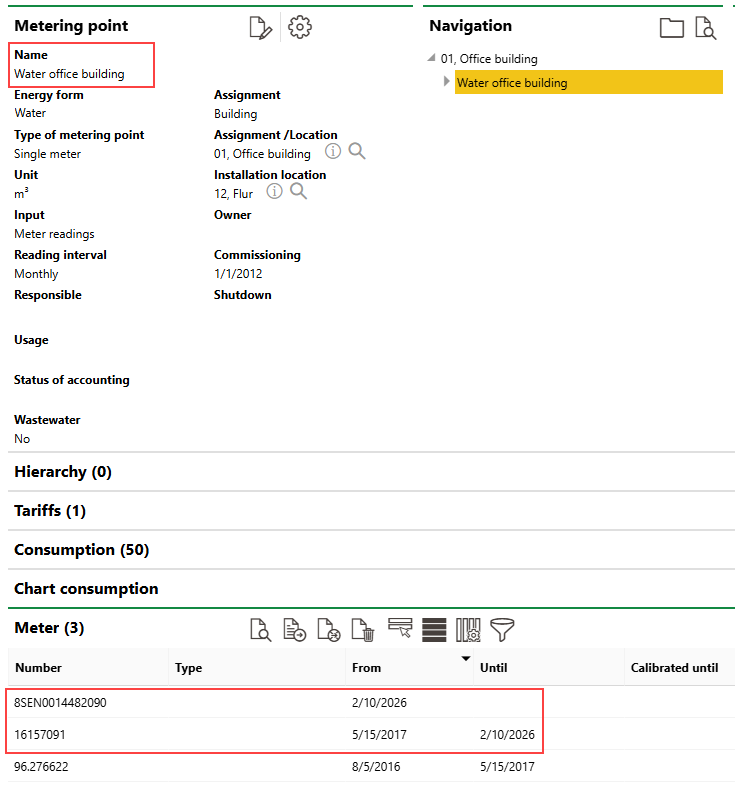Open the Chart consumption section
735x796 pixels.
coord(86,589)
